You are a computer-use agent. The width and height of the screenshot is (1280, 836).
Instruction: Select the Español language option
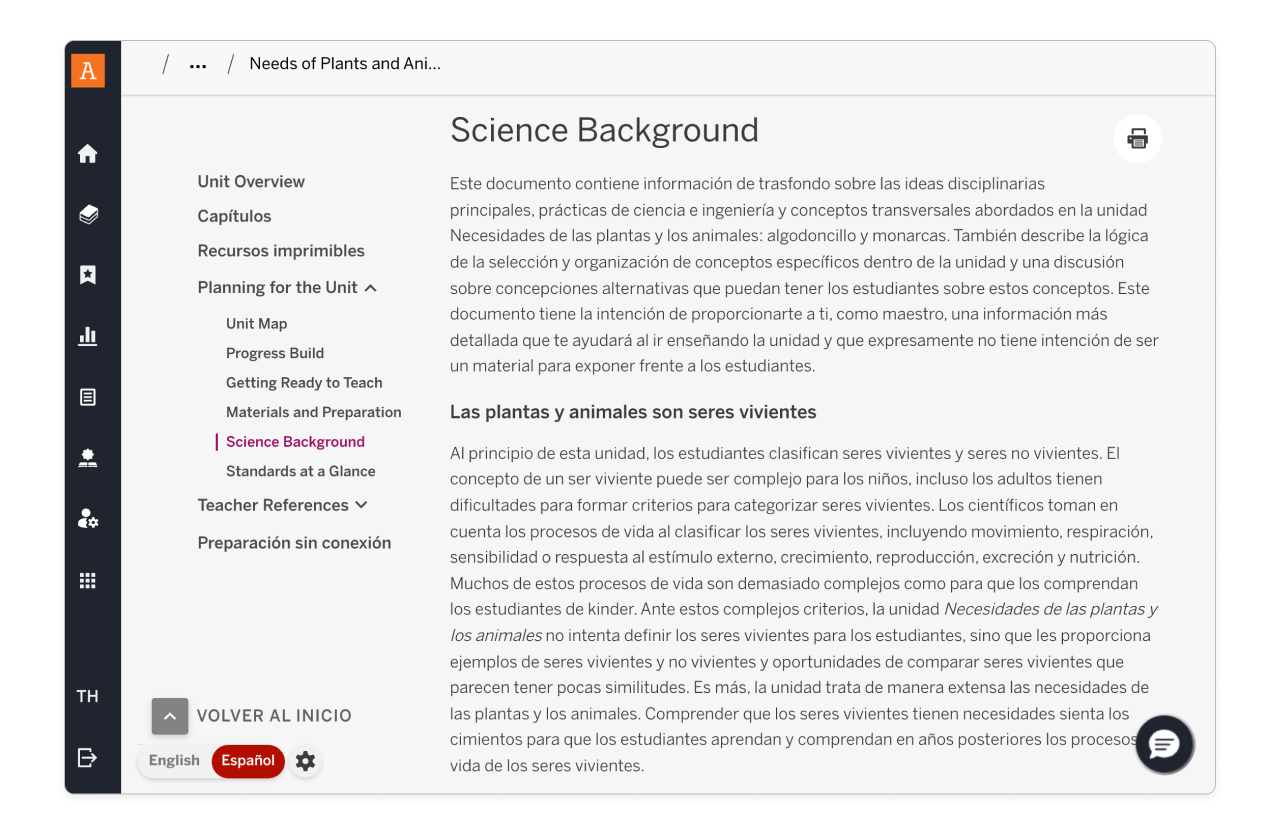pos(248,761)
